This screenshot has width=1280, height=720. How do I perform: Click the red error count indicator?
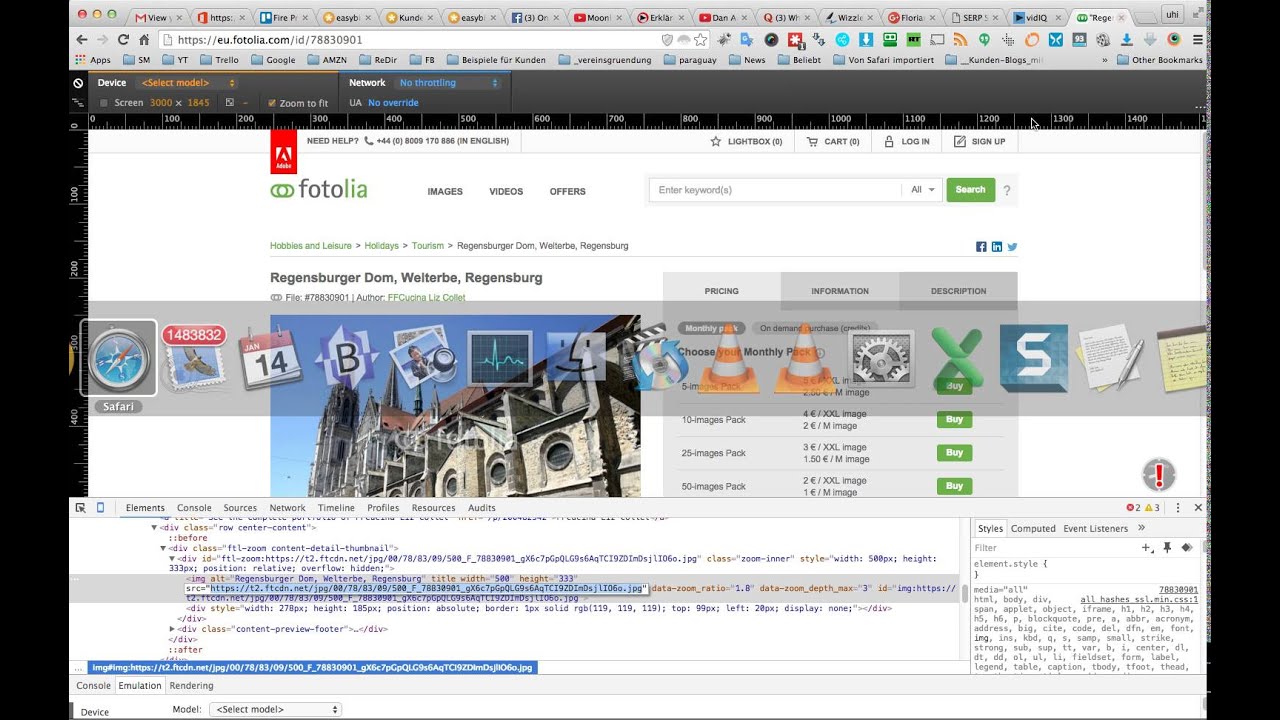[1133, 507]
